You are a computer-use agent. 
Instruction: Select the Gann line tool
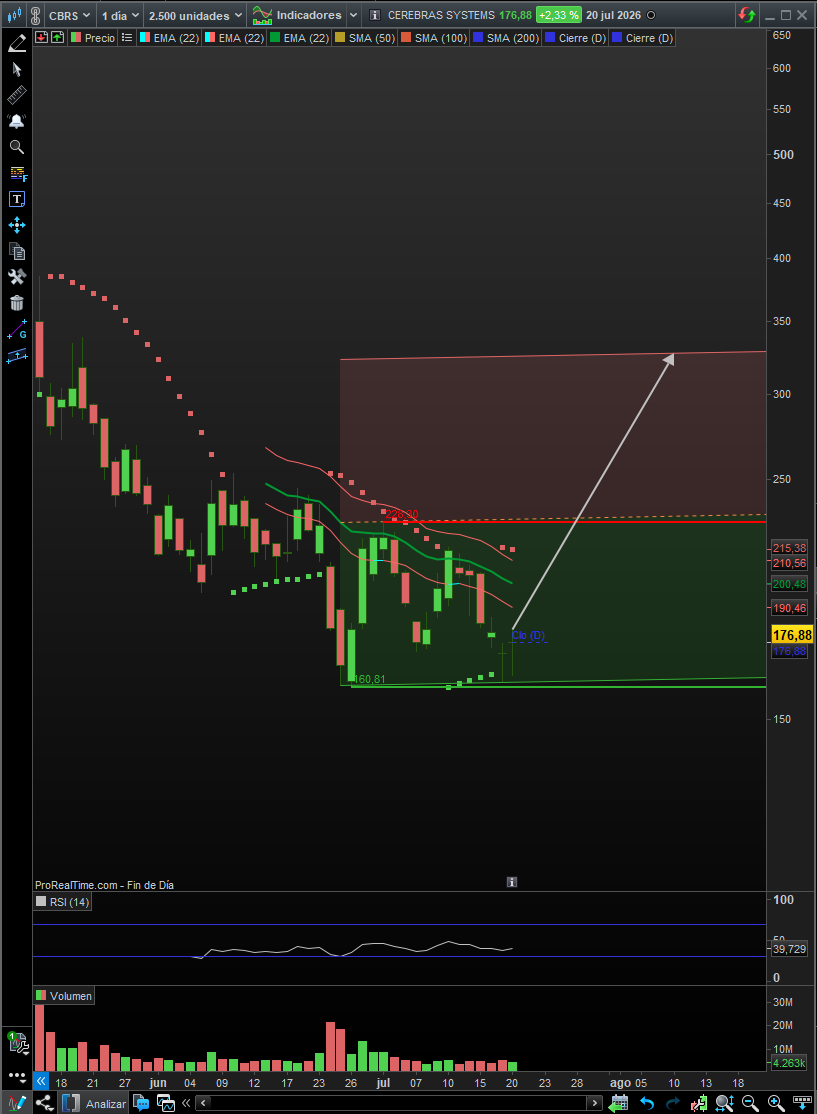coord(17,329)
